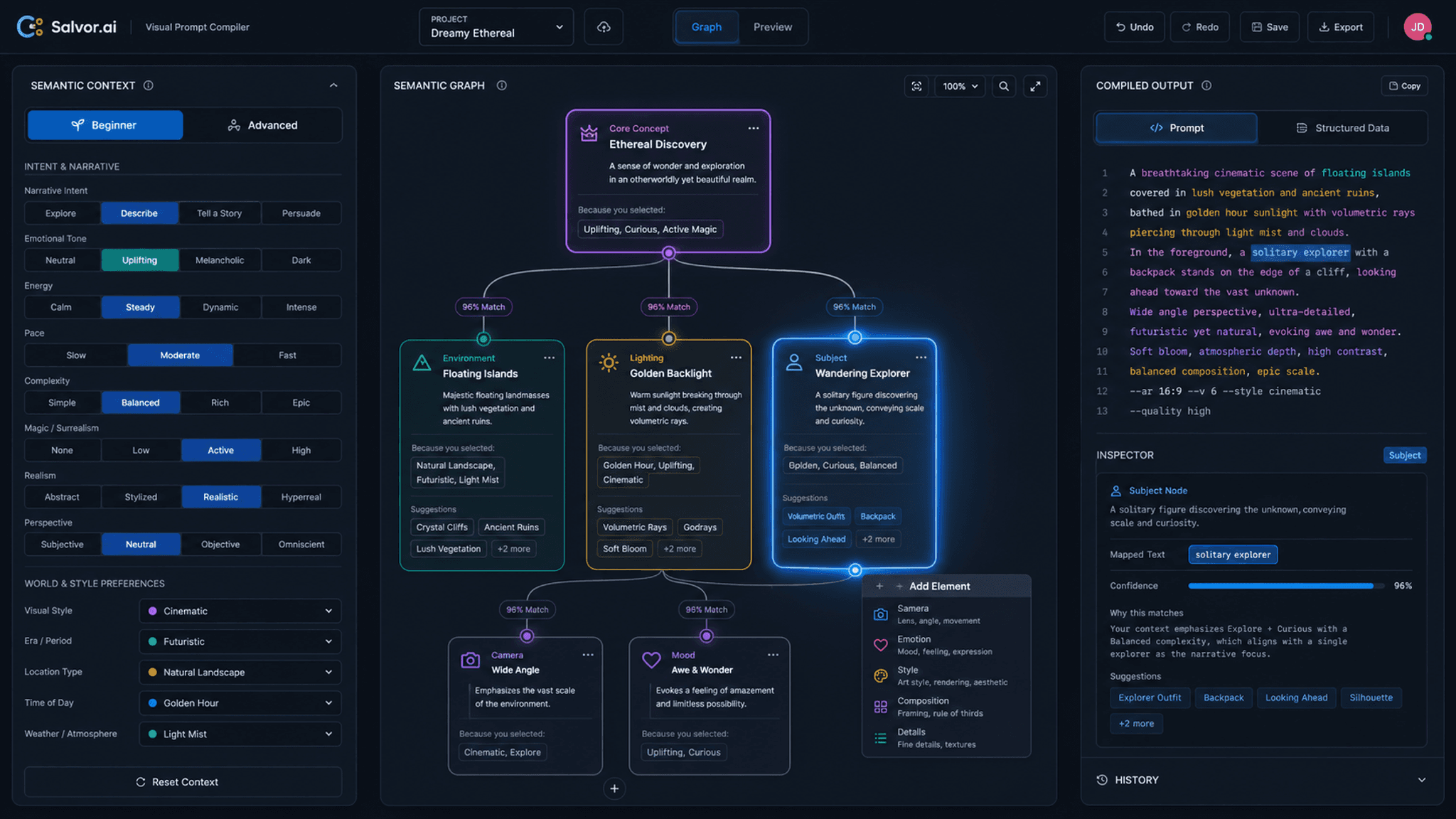Expand the semantic graph to fullscreen
Image resolution: width=1456 pixels, height=819 pixels.
(x=1036, y=86)
